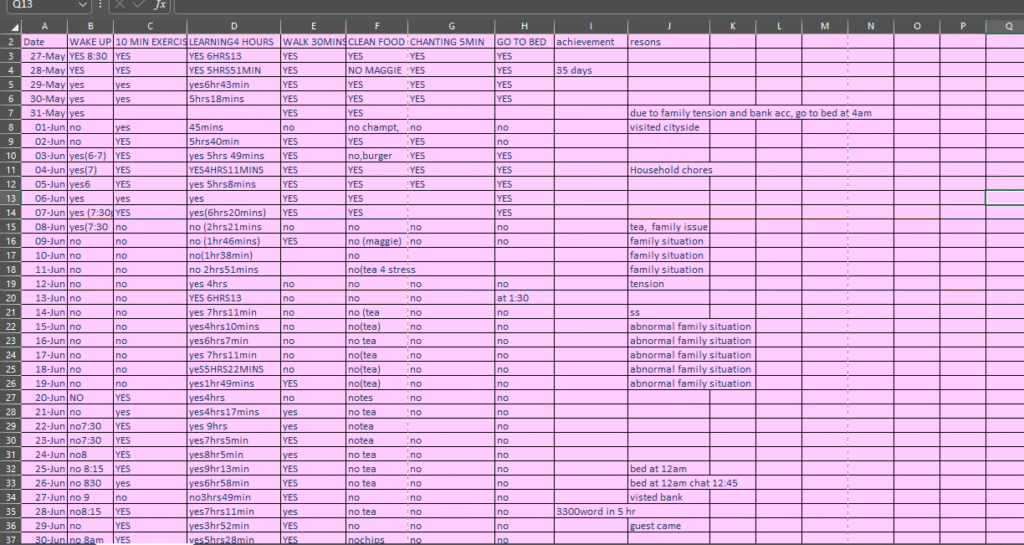Open the Name Box dropdown arrow

(x=84, y=5)
